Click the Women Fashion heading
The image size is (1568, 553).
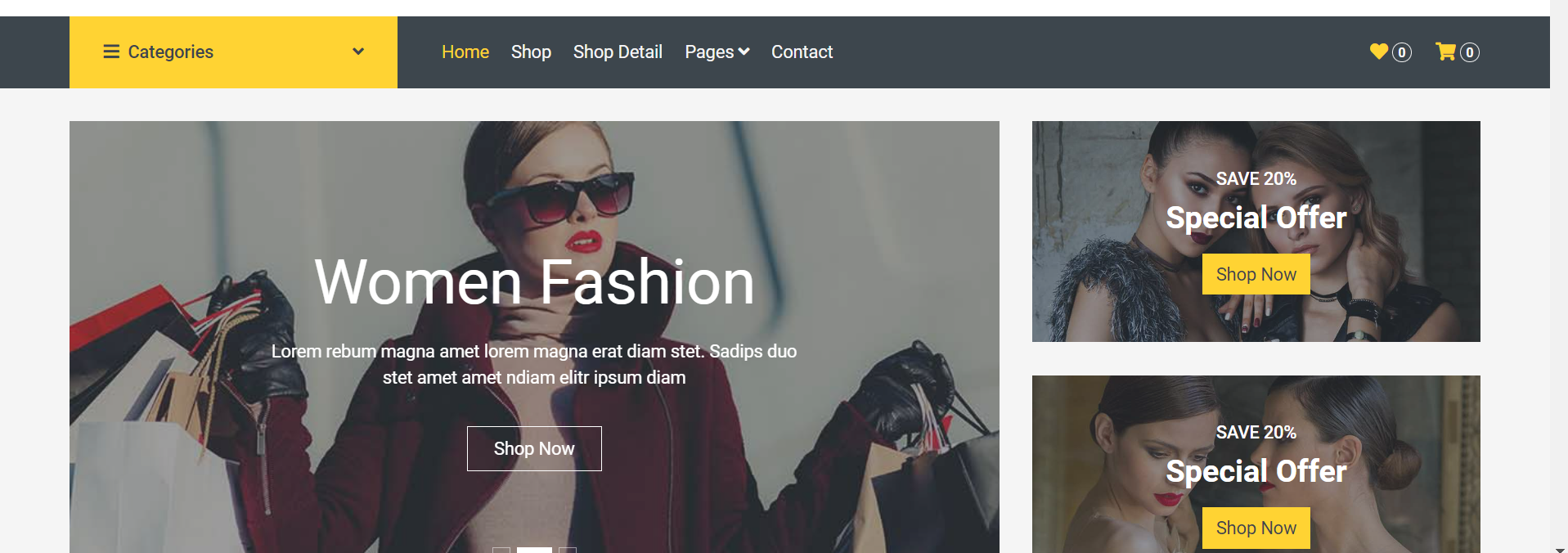click(534, 282)
